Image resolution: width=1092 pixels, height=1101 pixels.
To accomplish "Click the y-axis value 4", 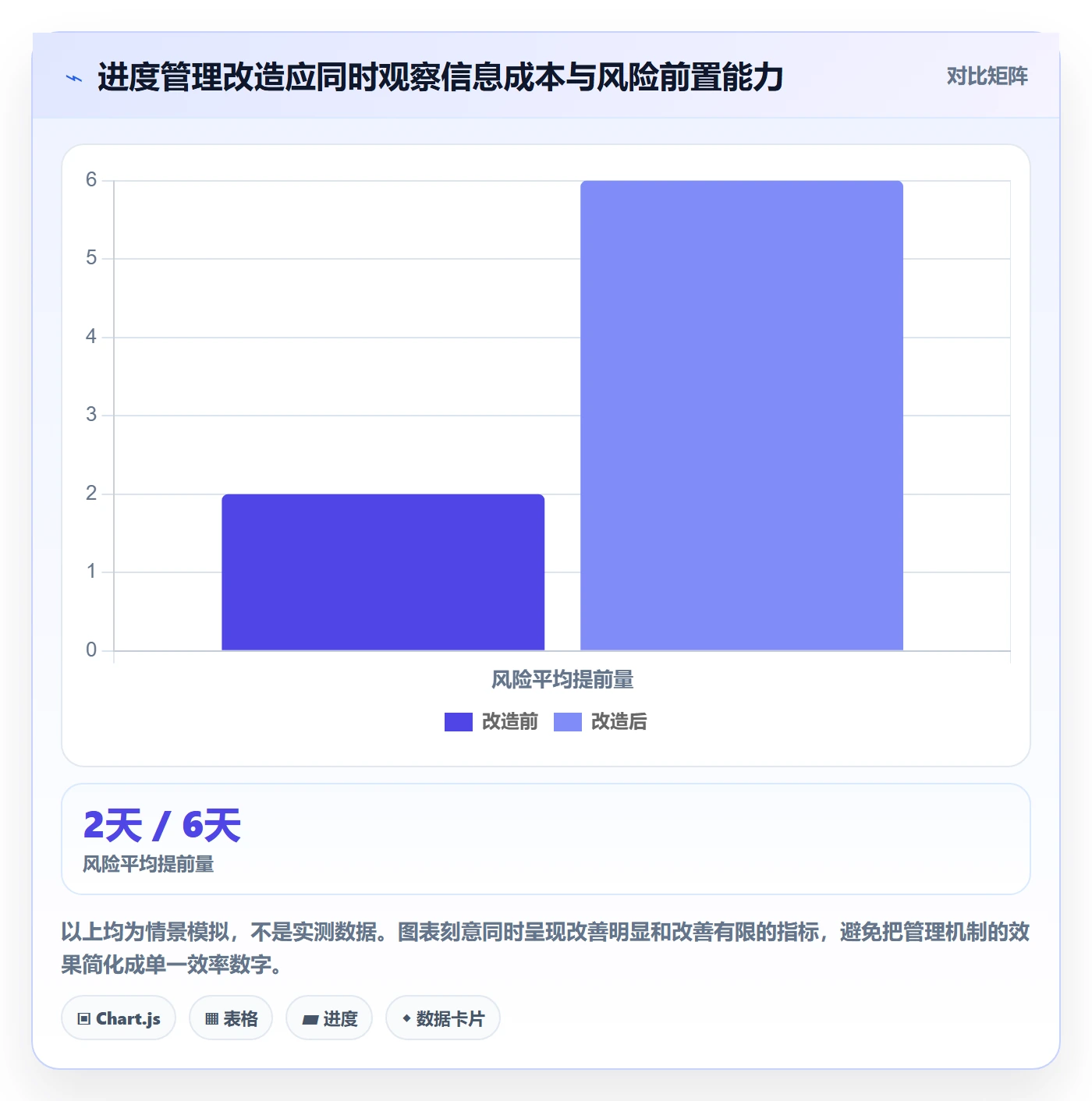I will (x=91, y=337).
